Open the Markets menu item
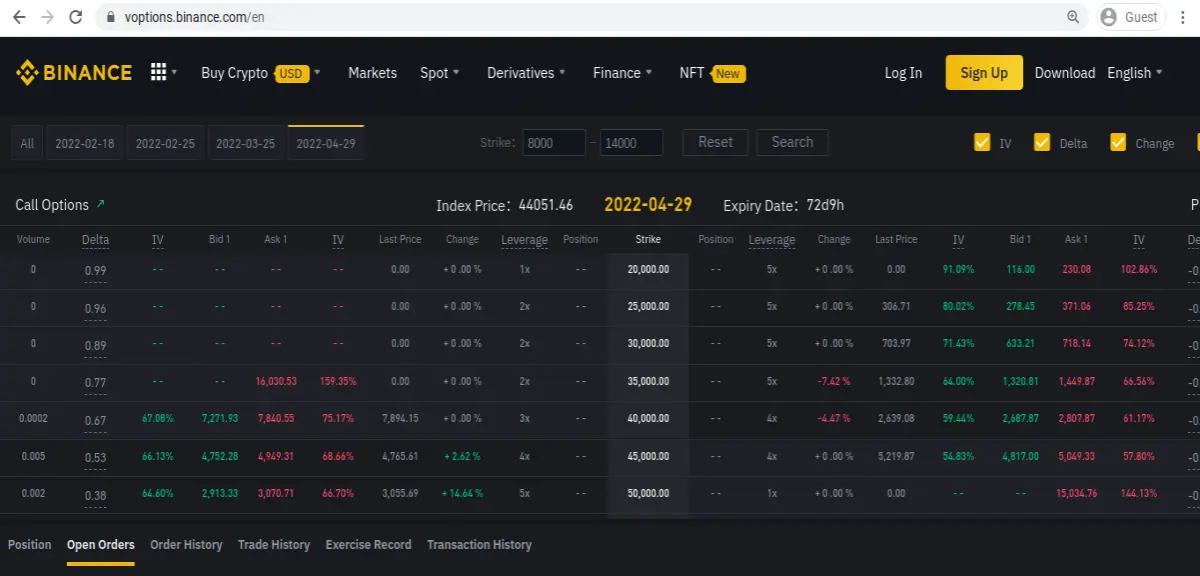The width and height of the screenshot is (1200, 576). tap(372, 73)
